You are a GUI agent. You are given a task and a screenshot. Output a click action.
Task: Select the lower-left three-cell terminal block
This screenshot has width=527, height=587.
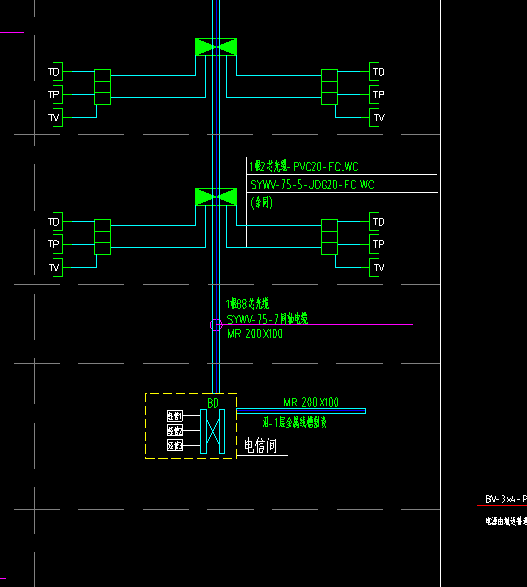[103, 237]
